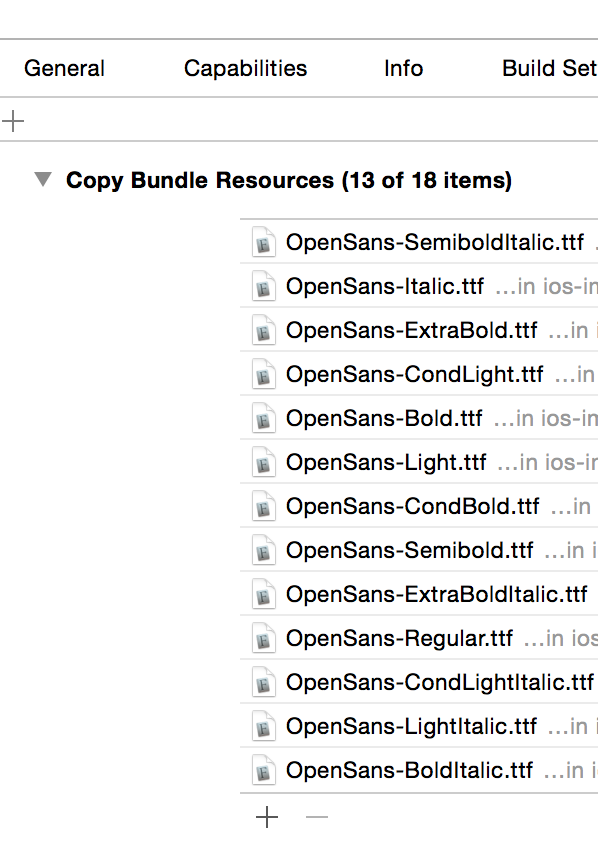Click the OpenSans-Italic.ttf file icon

[263, 286]
